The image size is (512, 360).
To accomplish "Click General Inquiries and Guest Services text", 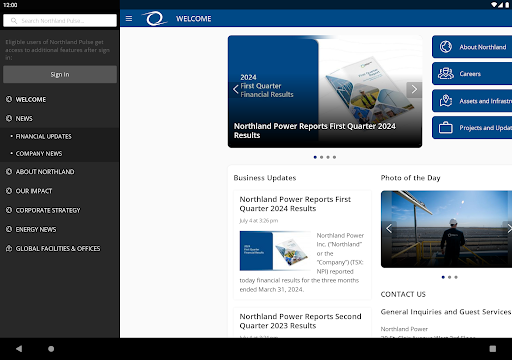I will coord(446,312).
